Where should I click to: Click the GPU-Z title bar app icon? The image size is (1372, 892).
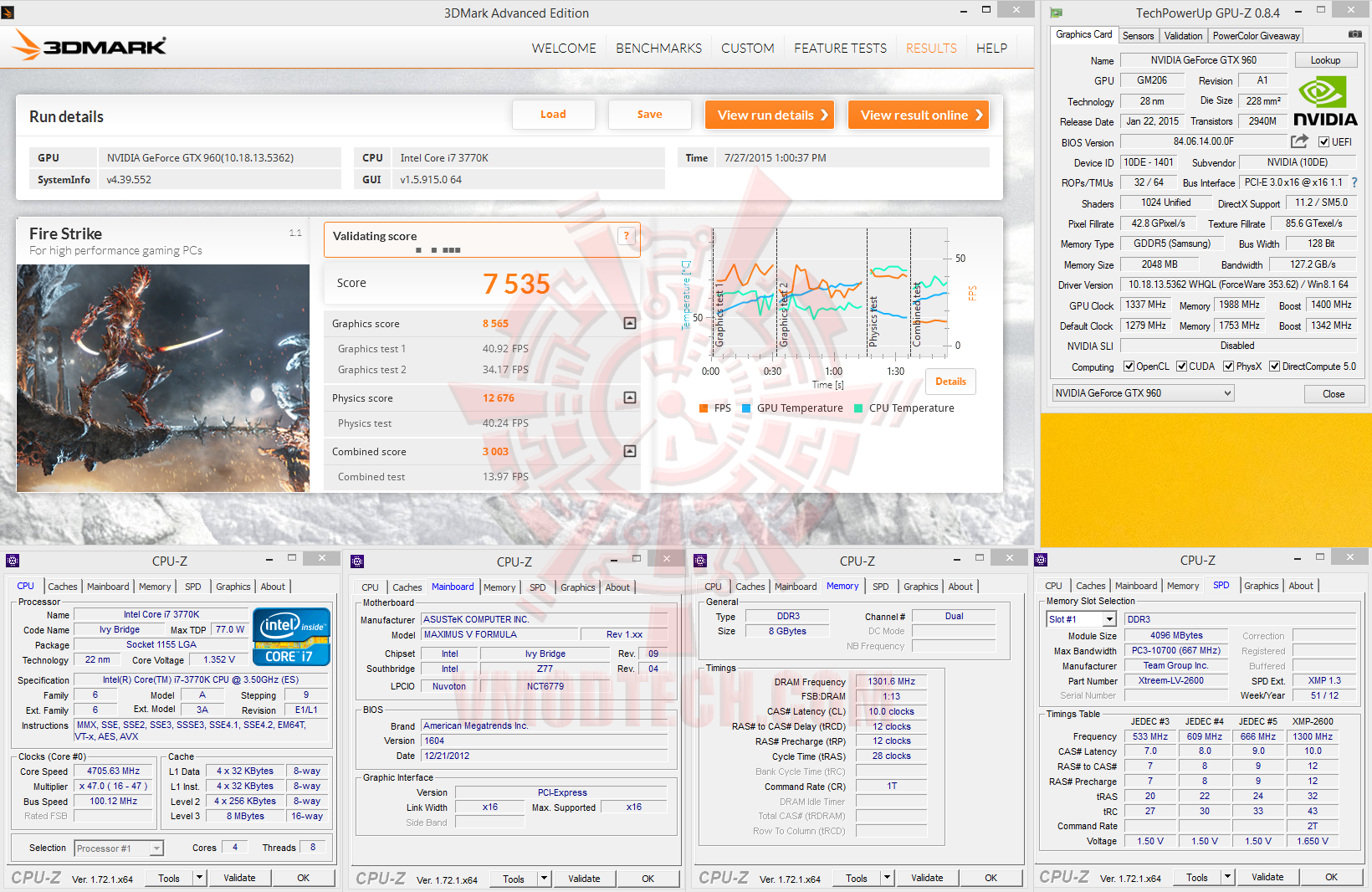[x=1057, y=13]
